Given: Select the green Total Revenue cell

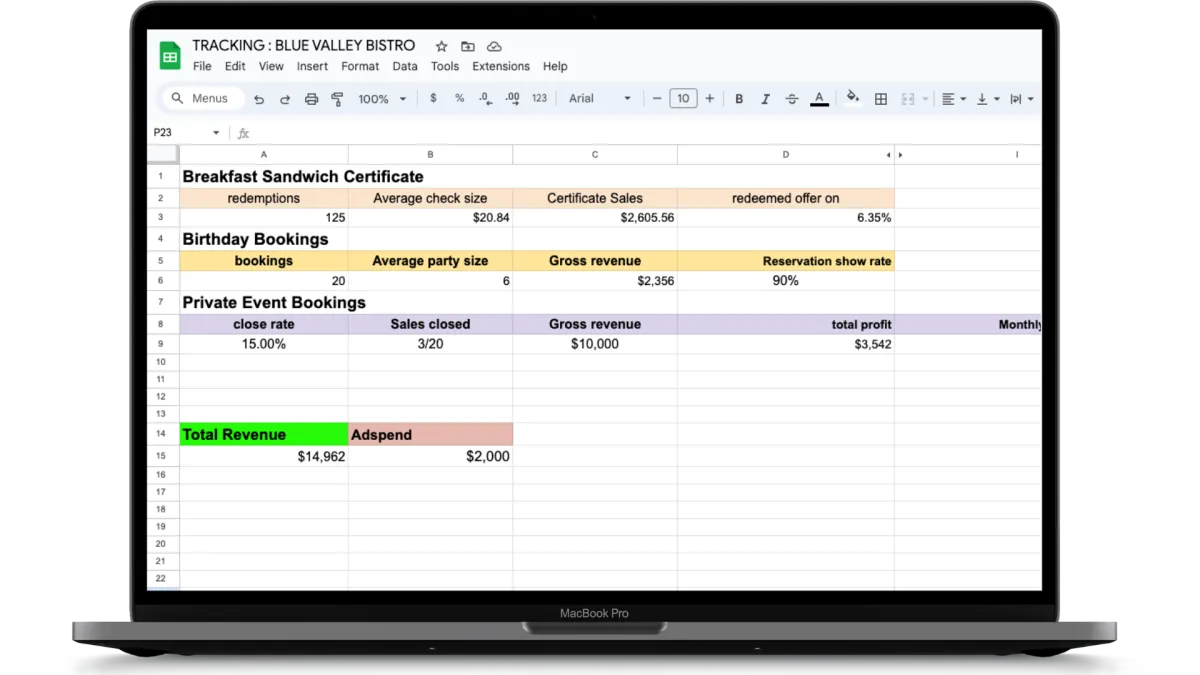Looking at the screenshot, I should [264, 434].
